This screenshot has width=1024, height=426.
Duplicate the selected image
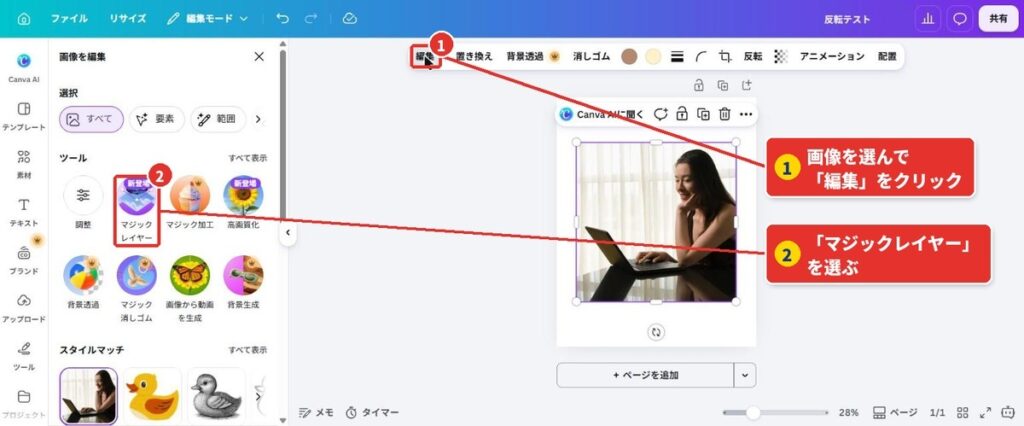pyautogui.click(x=703, y=114)
